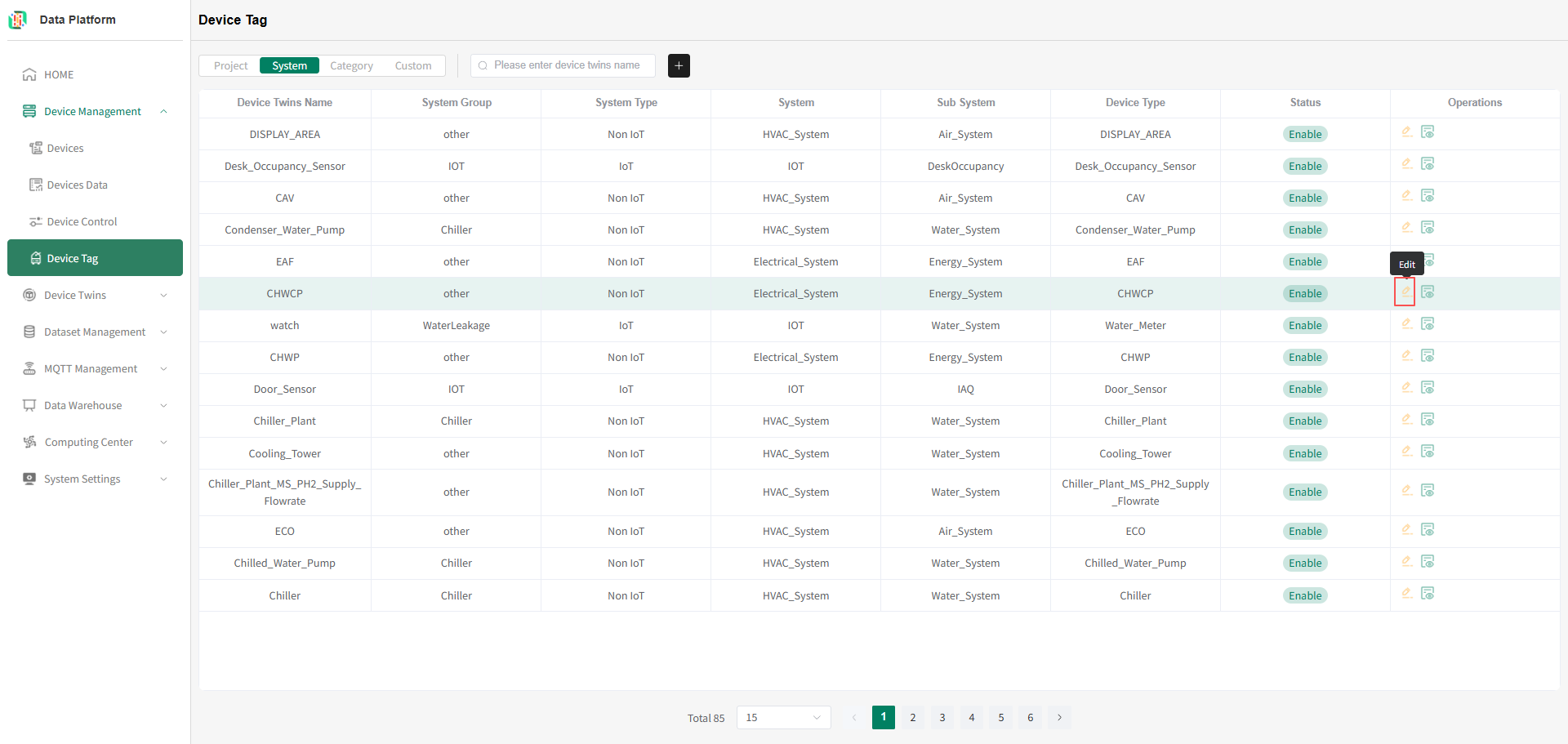The height and width of the screenshot is (744, 1568).
Task: Click the Data Platform logo icon
Action: (18, 20)
